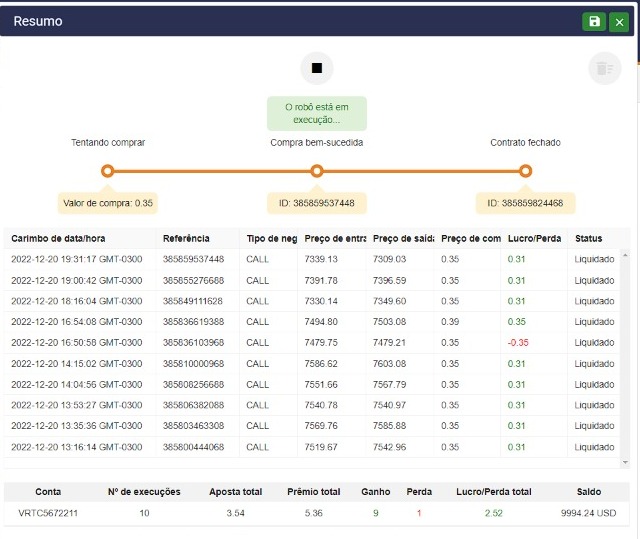Close the Resumo dialog with the X button

tap(619, 22)
